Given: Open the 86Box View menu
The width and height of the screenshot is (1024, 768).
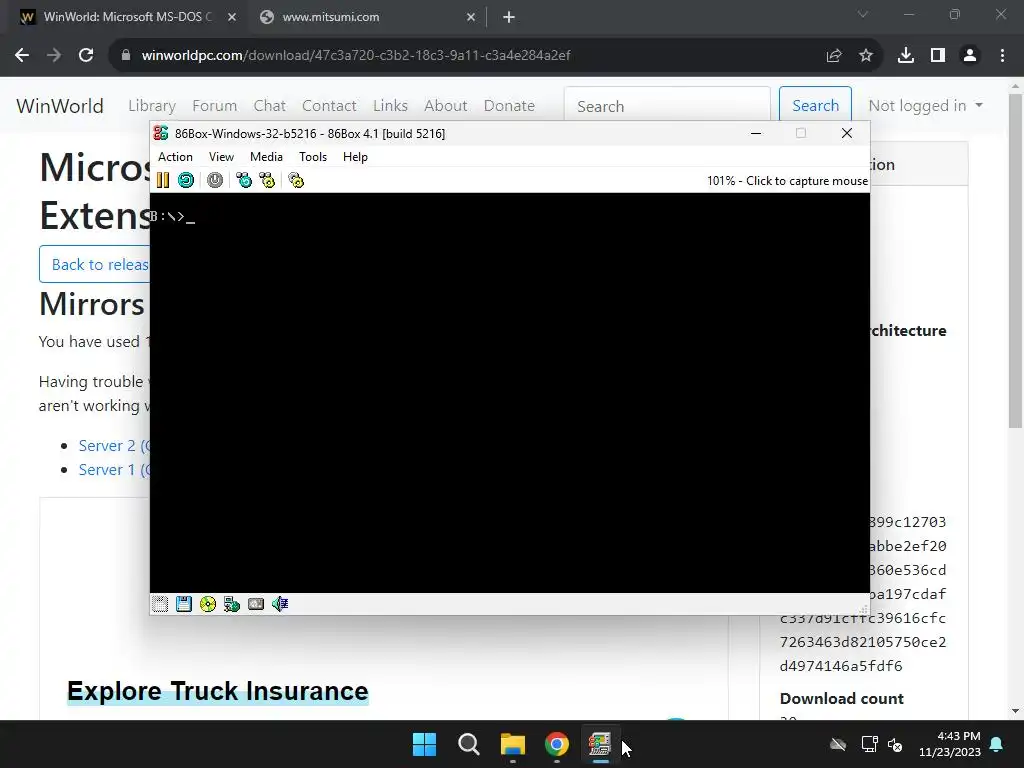Looking at the screenshot, I should coord(221,157).
